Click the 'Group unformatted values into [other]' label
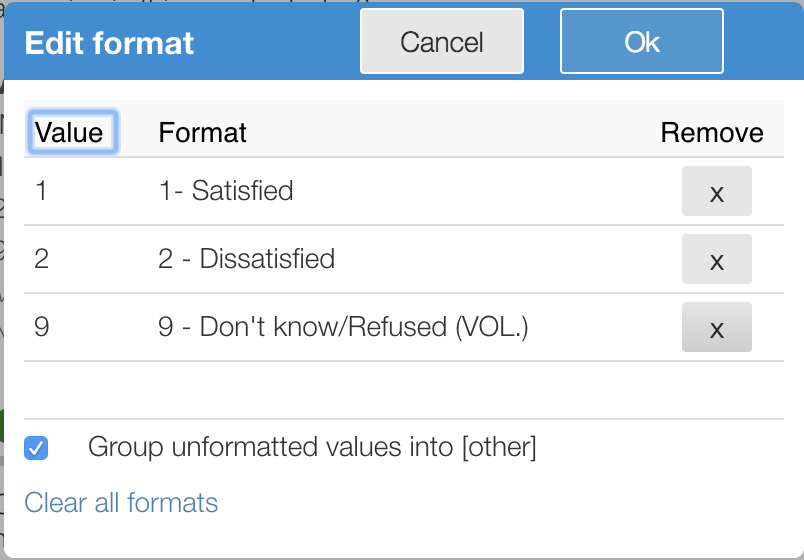 pyautogui.click(x=312, y=447)
